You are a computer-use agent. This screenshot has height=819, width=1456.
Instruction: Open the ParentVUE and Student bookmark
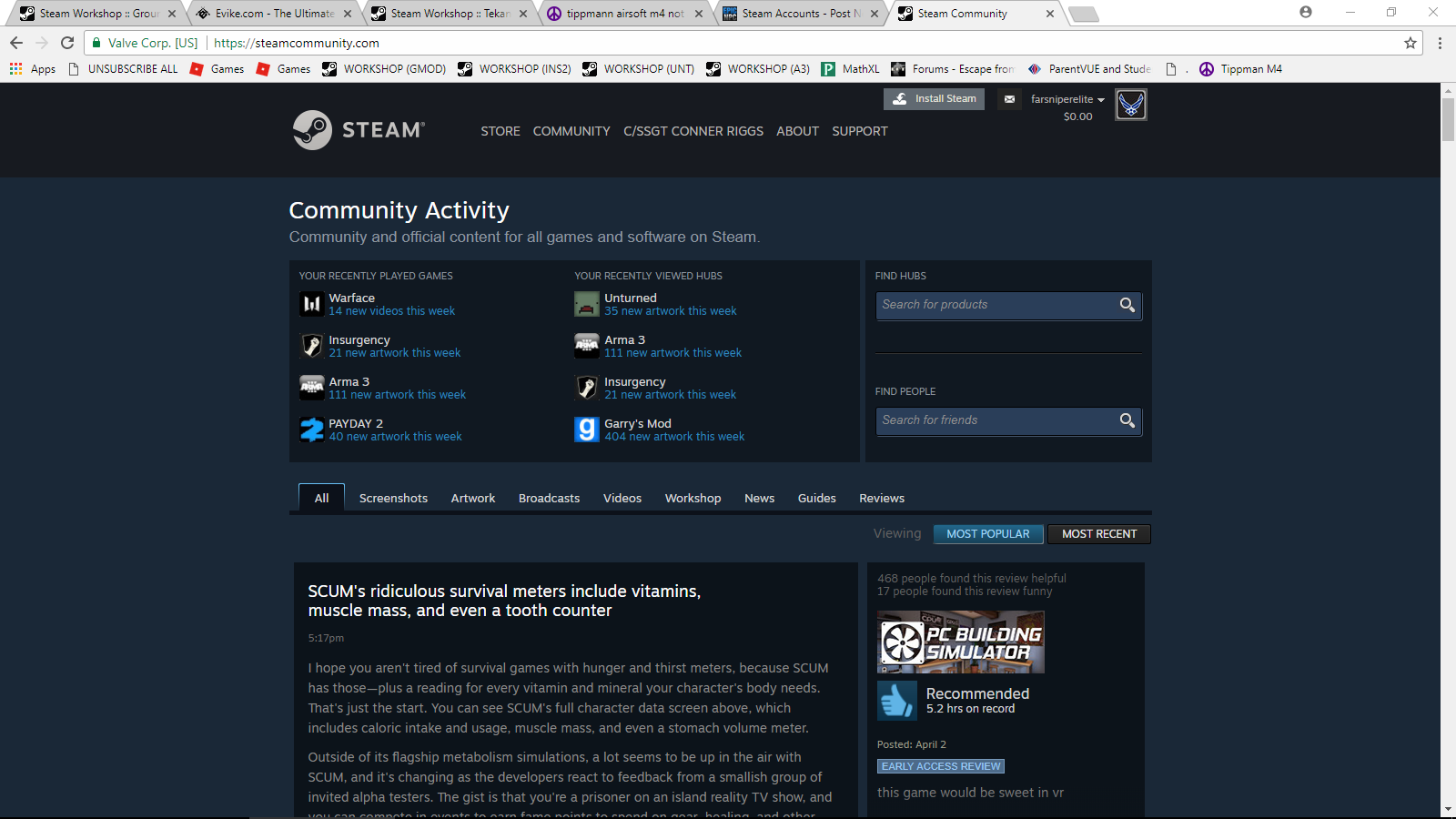[x=1089, y=69]
